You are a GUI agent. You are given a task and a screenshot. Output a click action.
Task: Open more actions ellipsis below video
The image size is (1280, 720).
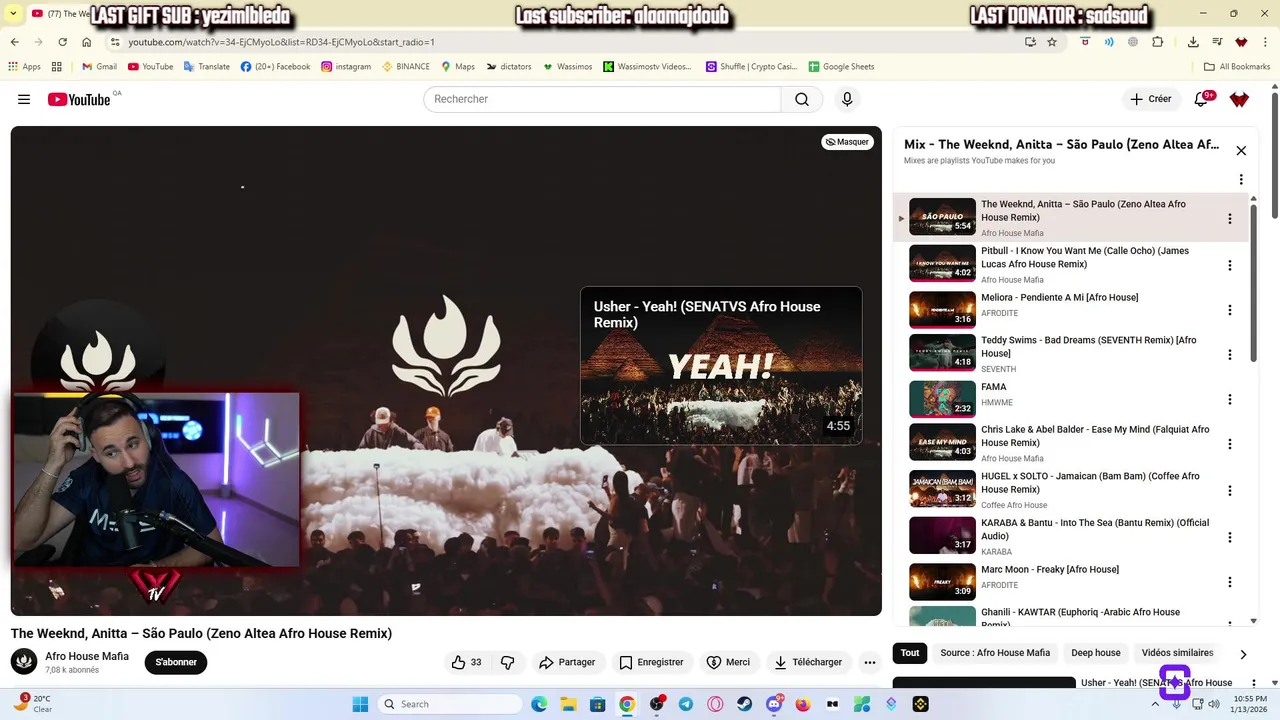[870, 662]
